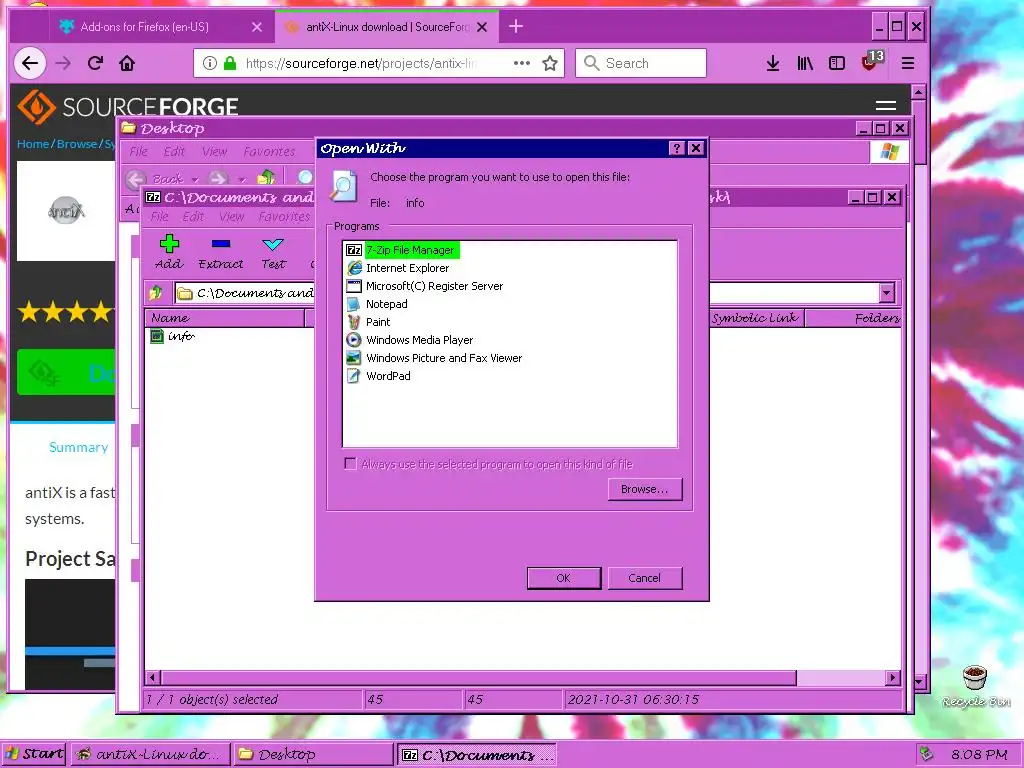Screen dimensions: 1024x768
Task: Open a new Firefox tab
Action: tap(516, 26)
